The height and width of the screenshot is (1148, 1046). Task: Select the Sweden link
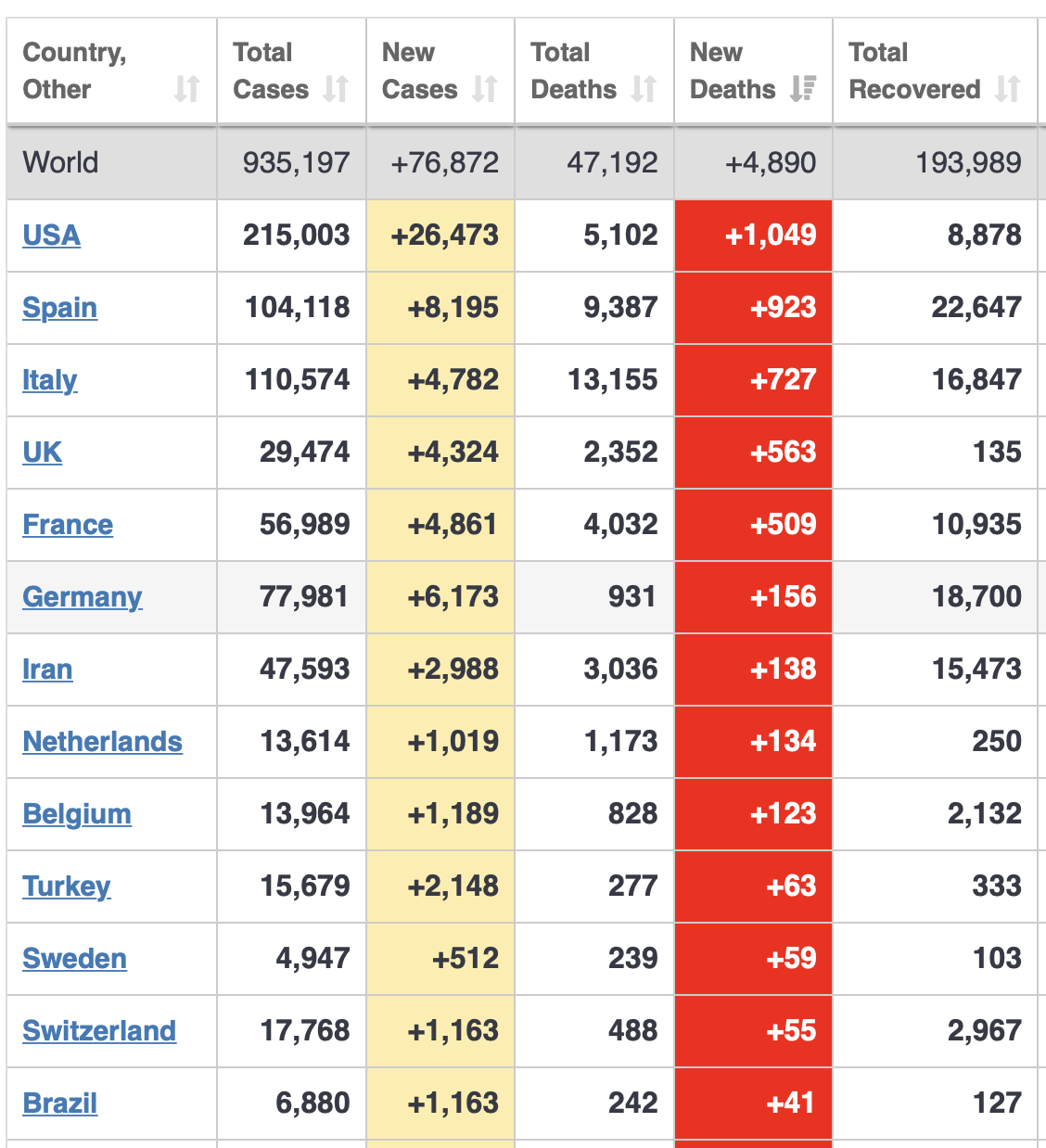pos(75,959)
